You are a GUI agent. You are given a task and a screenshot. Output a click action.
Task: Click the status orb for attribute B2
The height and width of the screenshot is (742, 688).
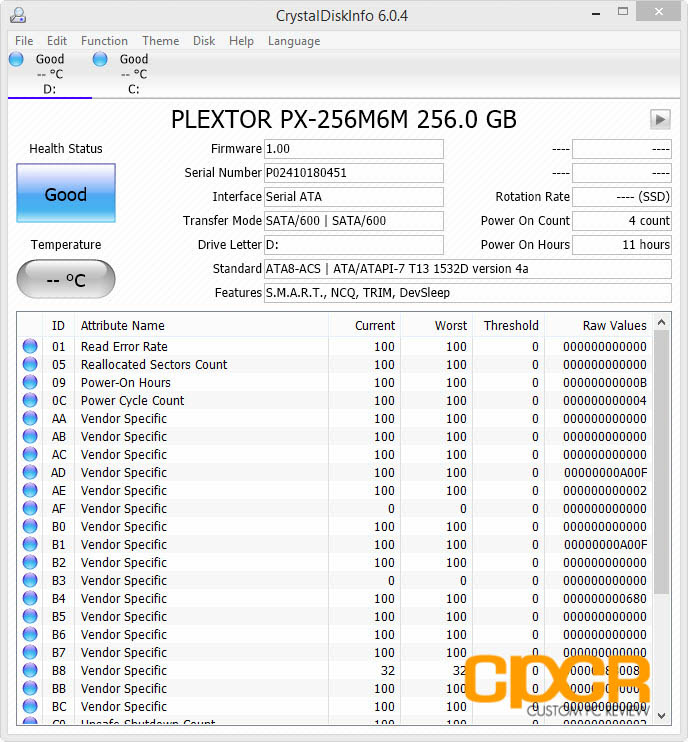(30, 562)
